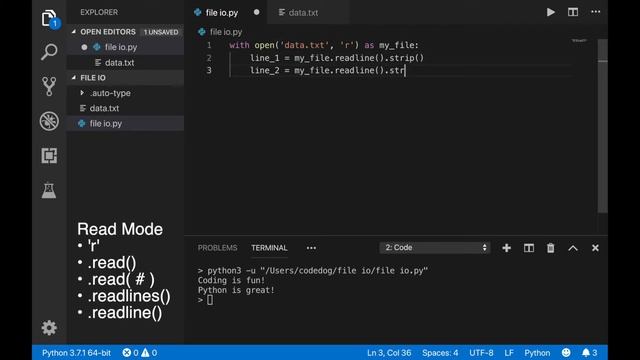Open the Problems panel tab

[218, 248]
